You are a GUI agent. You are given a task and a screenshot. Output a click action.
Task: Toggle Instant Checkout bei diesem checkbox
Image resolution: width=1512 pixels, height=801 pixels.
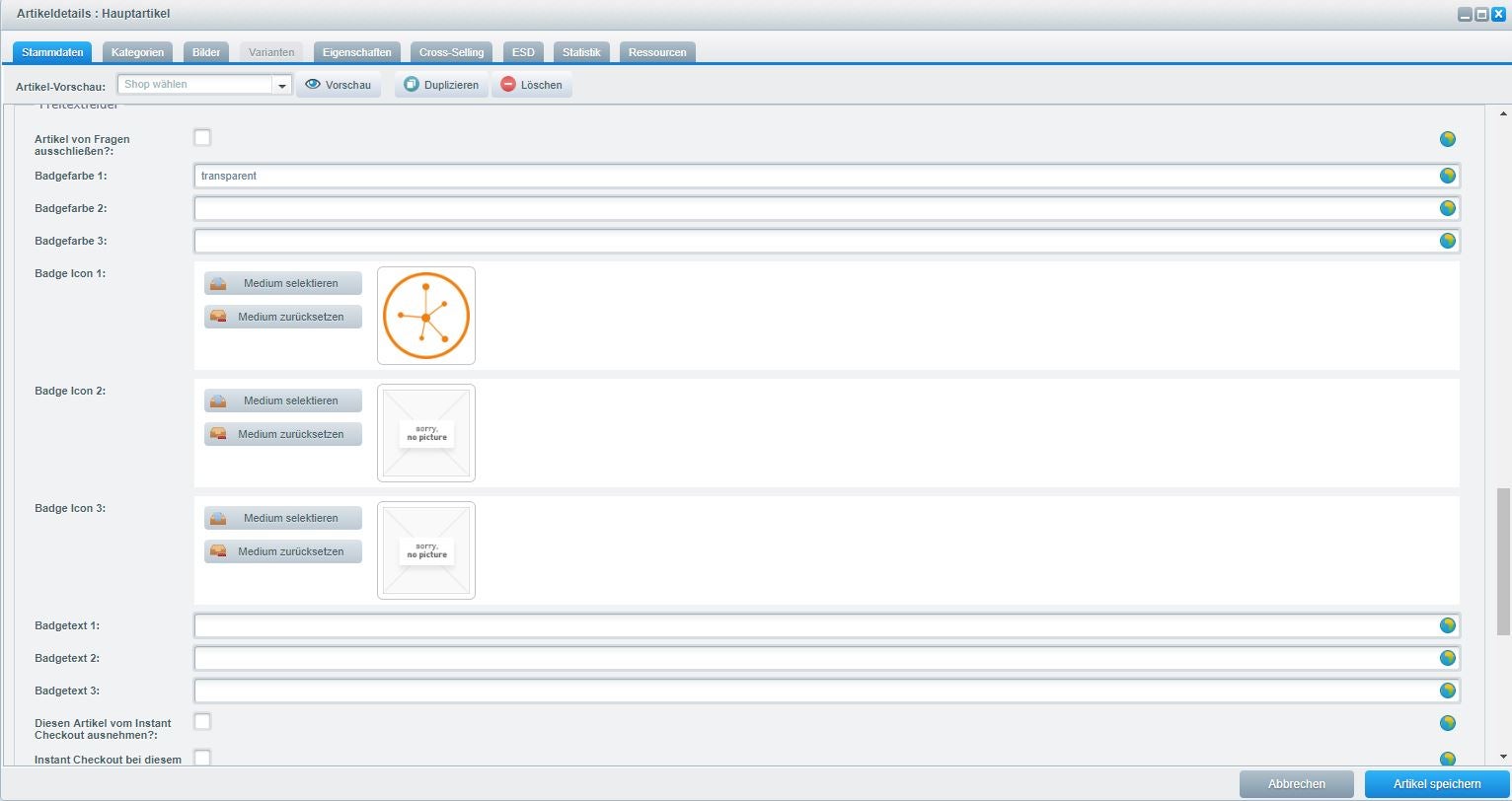[x=202, y=758]
